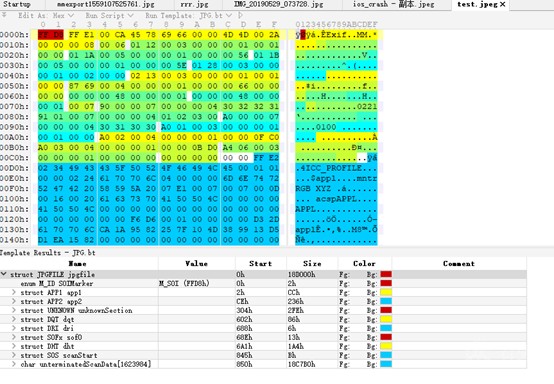Screen dimensions: 554x384
Task: Expand the unterminatedScanData char array row
Action: pyautogui.click(x=14, y=364)
